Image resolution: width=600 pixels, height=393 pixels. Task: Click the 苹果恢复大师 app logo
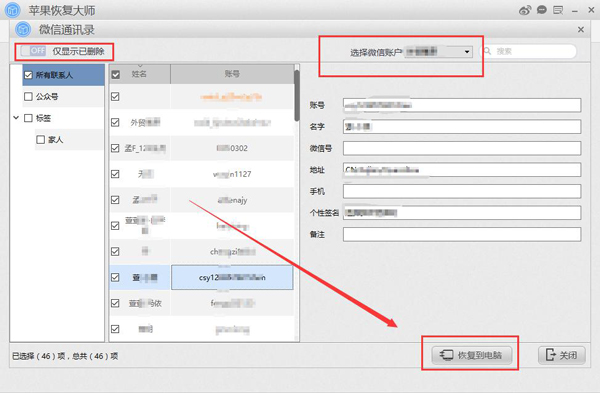[x=13, y=10]
